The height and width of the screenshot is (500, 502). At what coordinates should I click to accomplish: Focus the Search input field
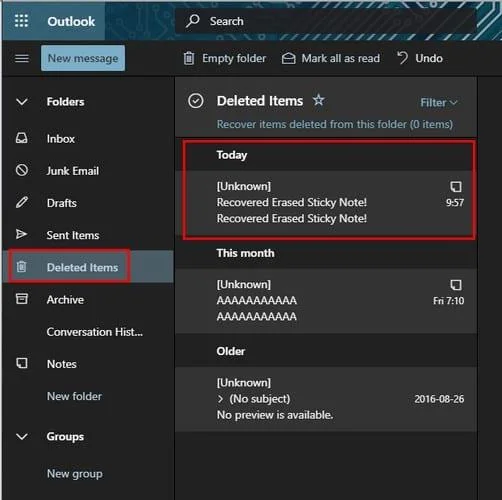click(325, 21)
